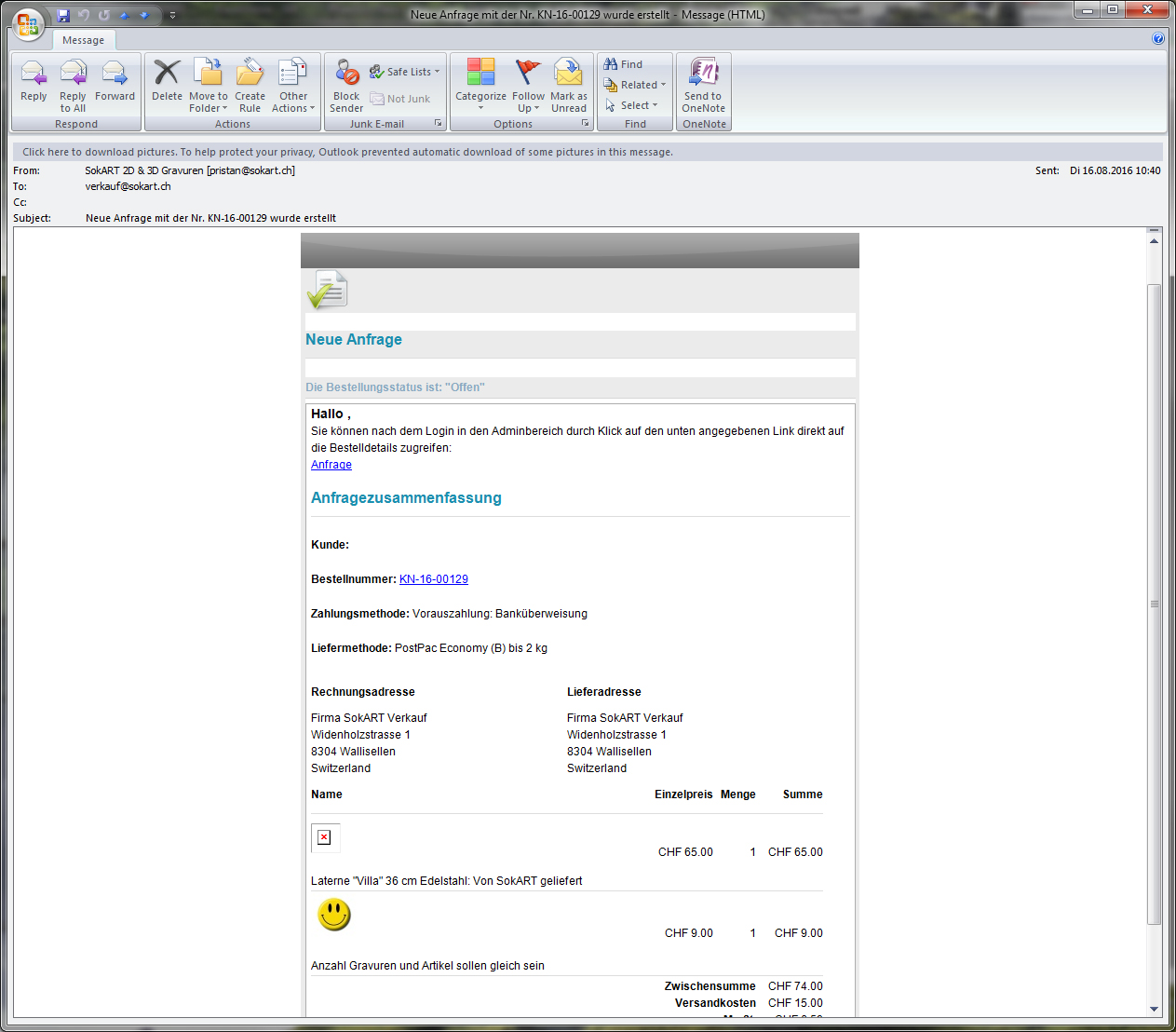Click the info bar to download pictures
1176x1032 pixels.
[587, 152]
